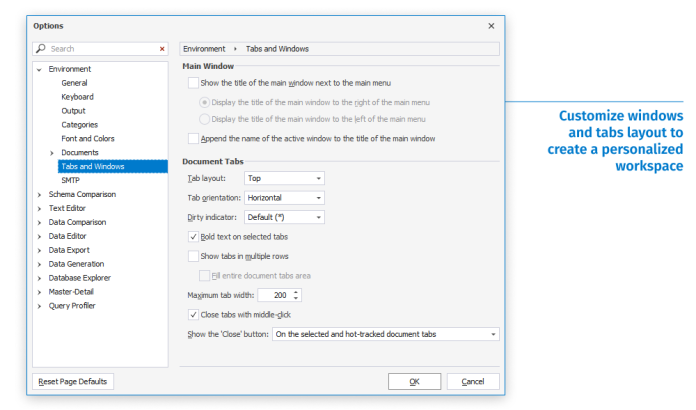Click 'Tabs and Windows' in the breadcrumb
The height and width of the screenshot is (410, 696).
tap(277, 49)
